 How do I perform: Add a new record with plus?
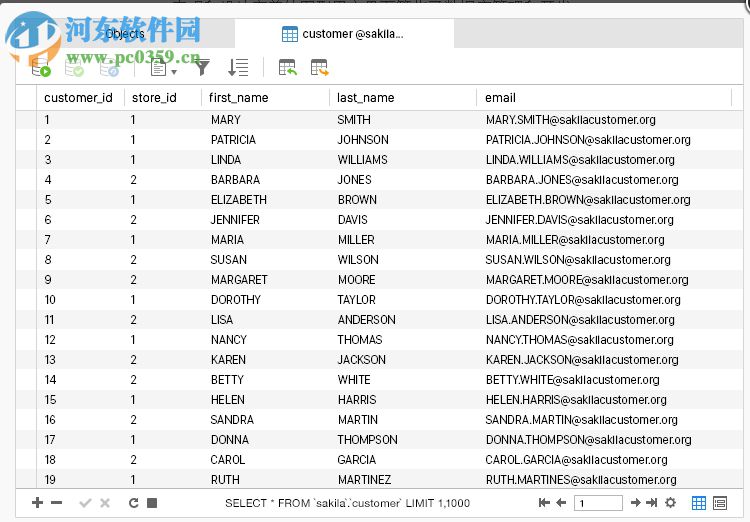[x=37, y=502]
